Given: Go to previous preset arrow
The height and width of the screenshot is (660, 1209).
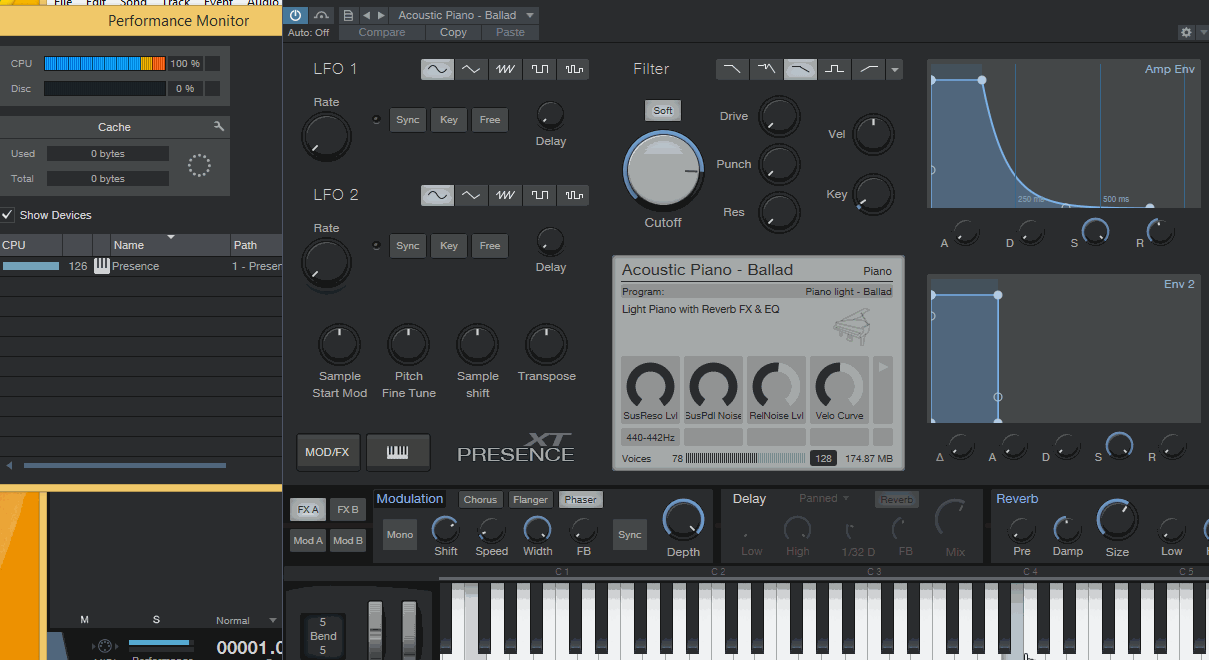Looking at the screenshot, I should coord(366,15).
